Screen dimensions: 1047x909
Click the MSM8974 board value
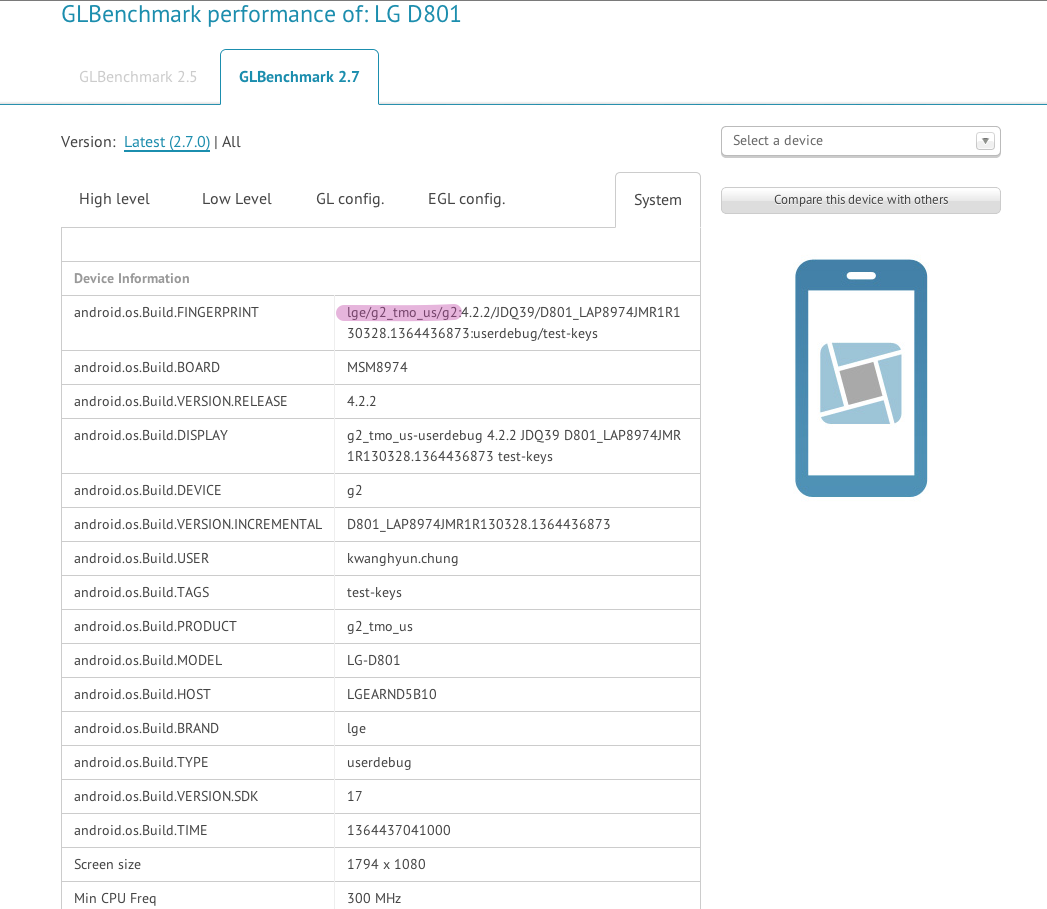click(x=377, y=367)
